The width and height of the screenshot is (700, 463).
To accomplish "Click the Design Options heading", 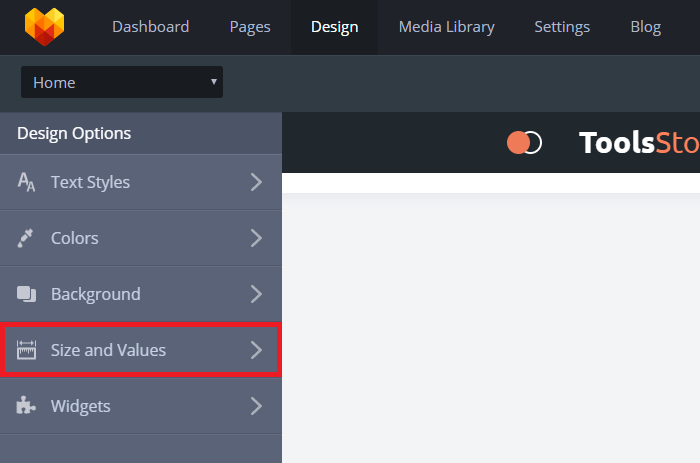I will tap(74, 133).
